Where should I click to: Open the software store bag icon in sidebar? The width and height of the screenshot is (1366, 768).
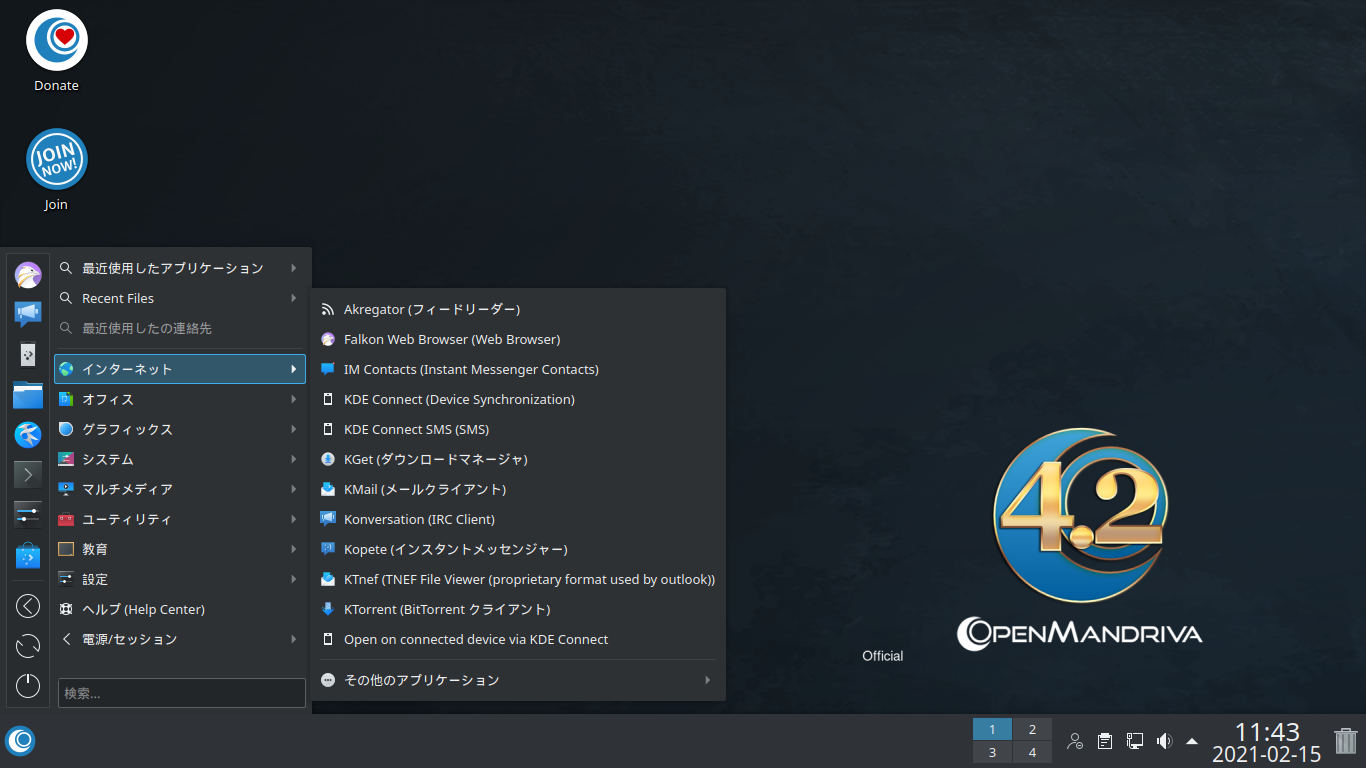[28, 556]
